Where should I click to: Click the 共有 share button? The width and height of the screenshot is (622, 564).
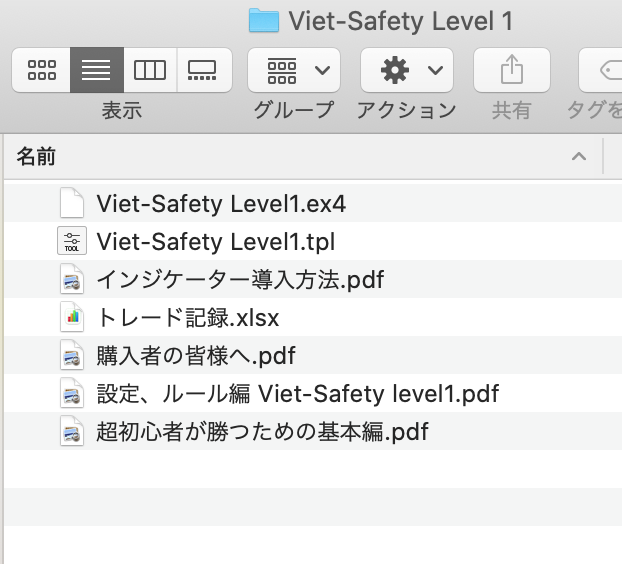click(x=512, y=70)
